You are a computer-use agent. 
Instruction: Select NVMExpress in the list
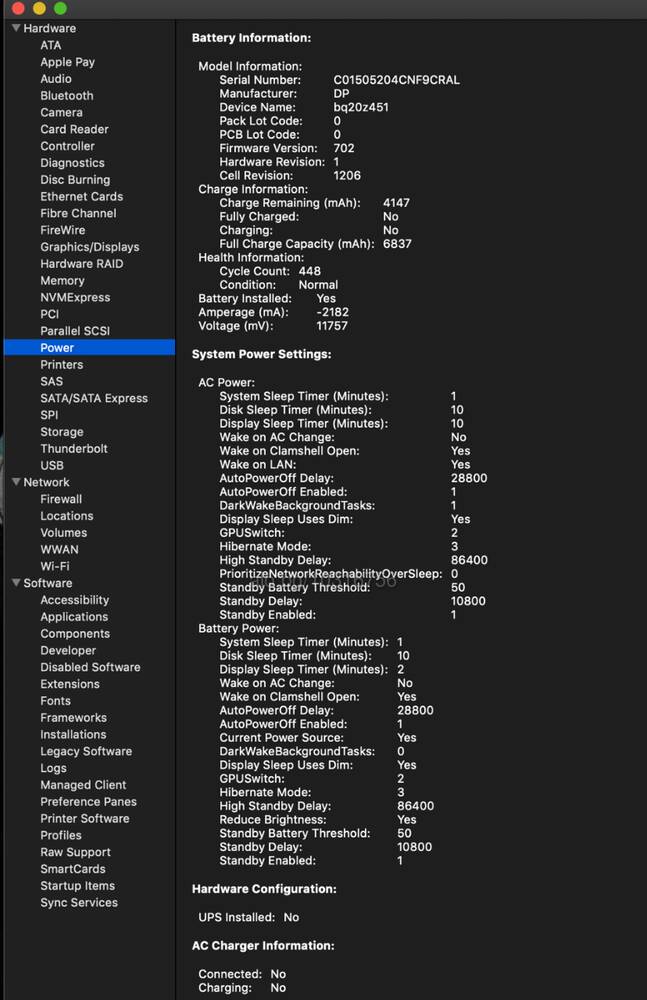pyautogui.click(x=75, y=297)
